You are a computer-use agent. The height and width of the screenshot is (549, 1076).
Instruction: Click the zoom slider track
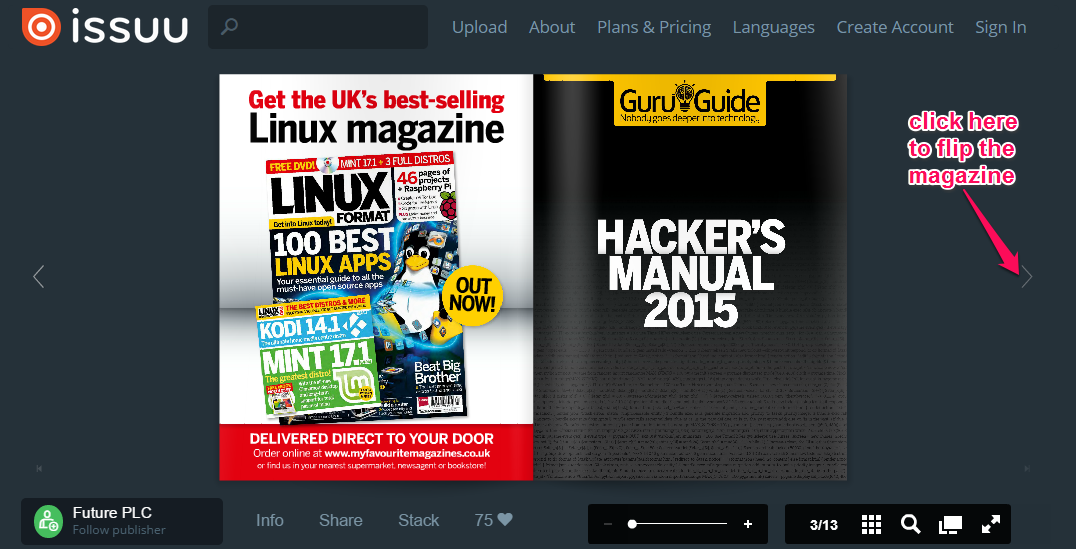[678, 524]
